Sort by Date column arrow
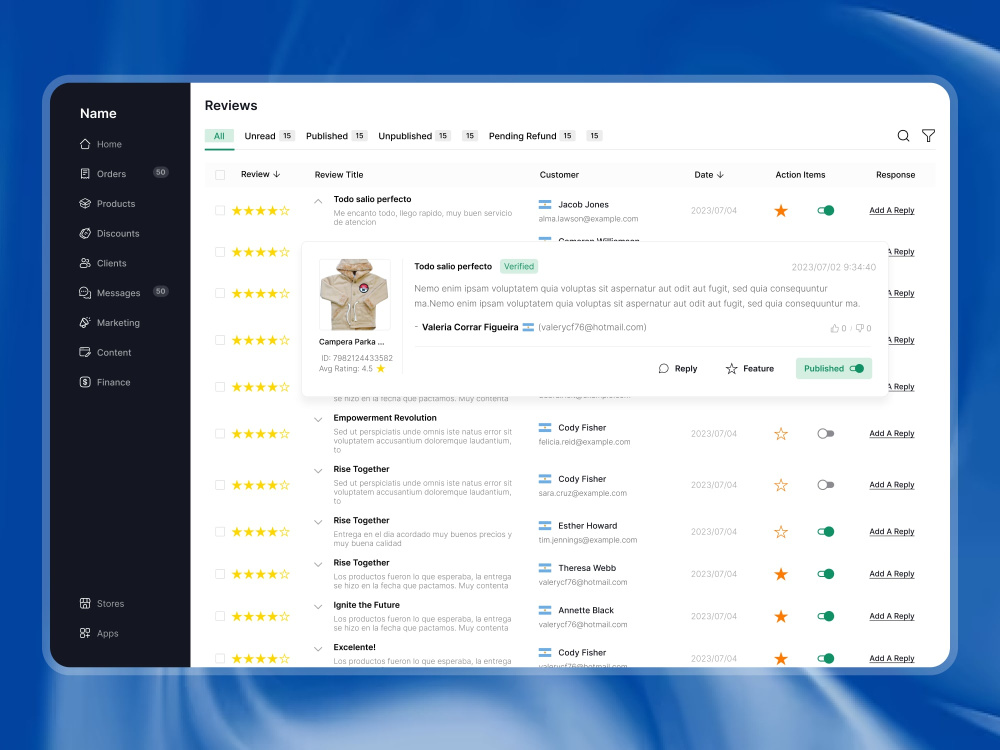Image resolution: width=1000 pixels, height=750 pixels. (x=721, y=175)
